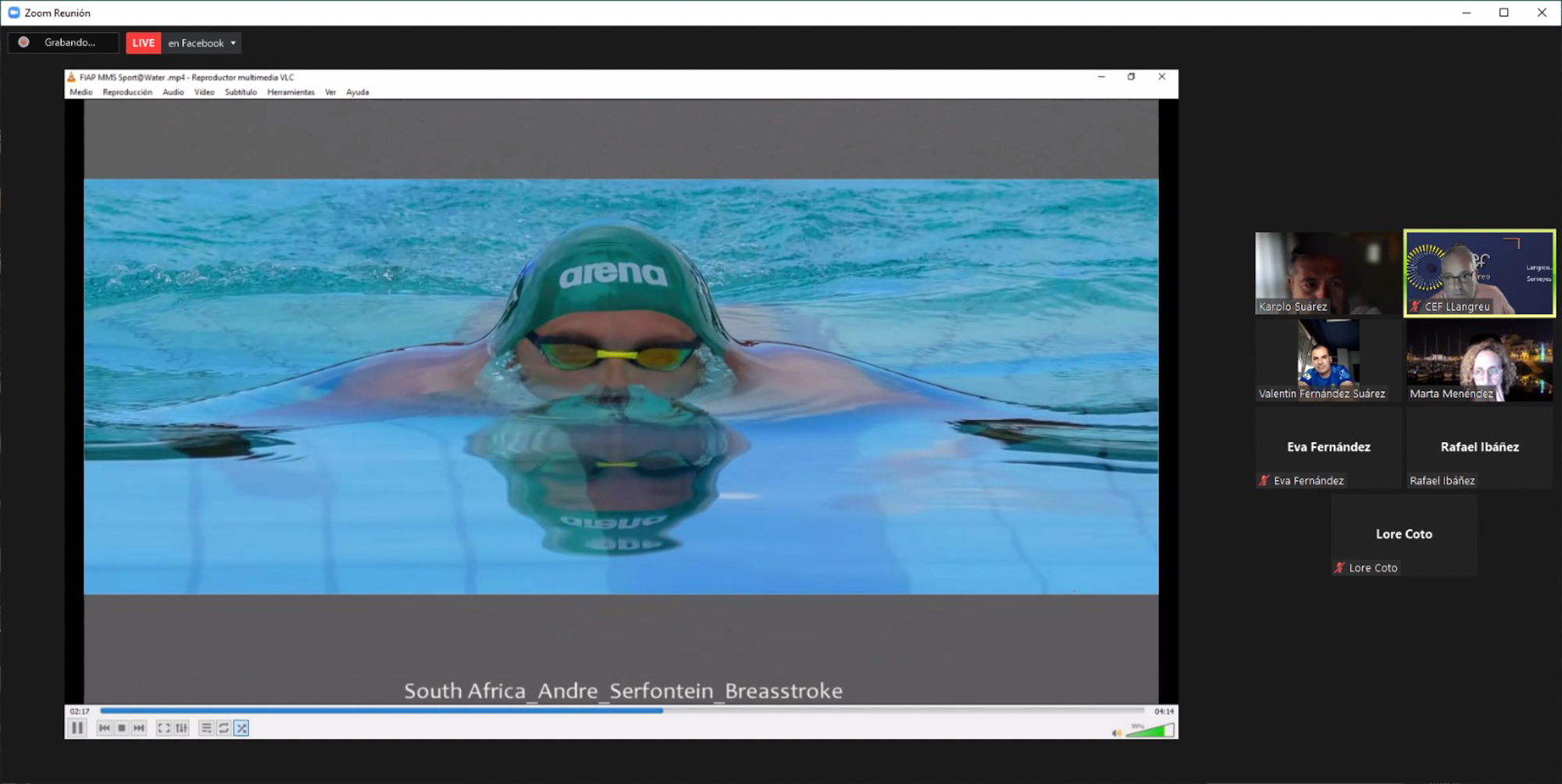Open the Ayuda menu in VLC

pyautogui.click(x=358, y=92)
